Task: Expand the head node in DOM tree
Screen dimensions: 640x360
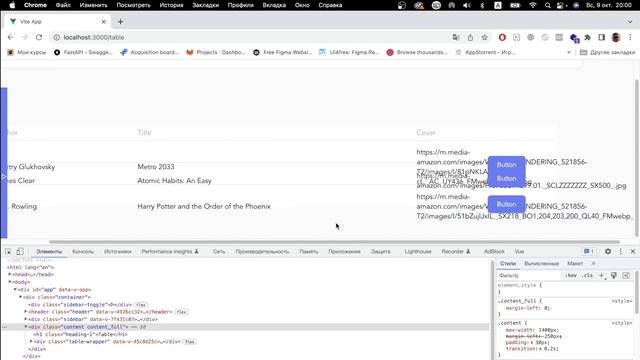Action: pos(10,275)
